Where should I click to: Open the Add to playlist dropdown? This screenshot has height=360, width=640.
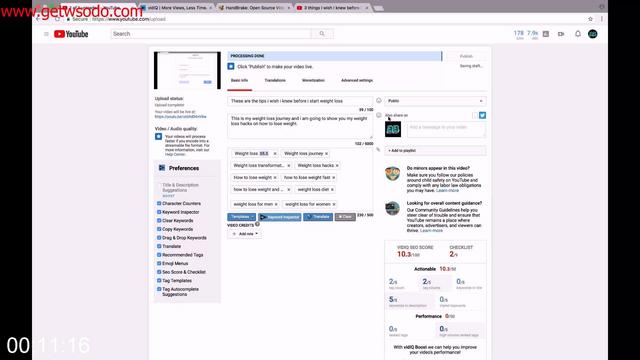[x=435, y=151]
